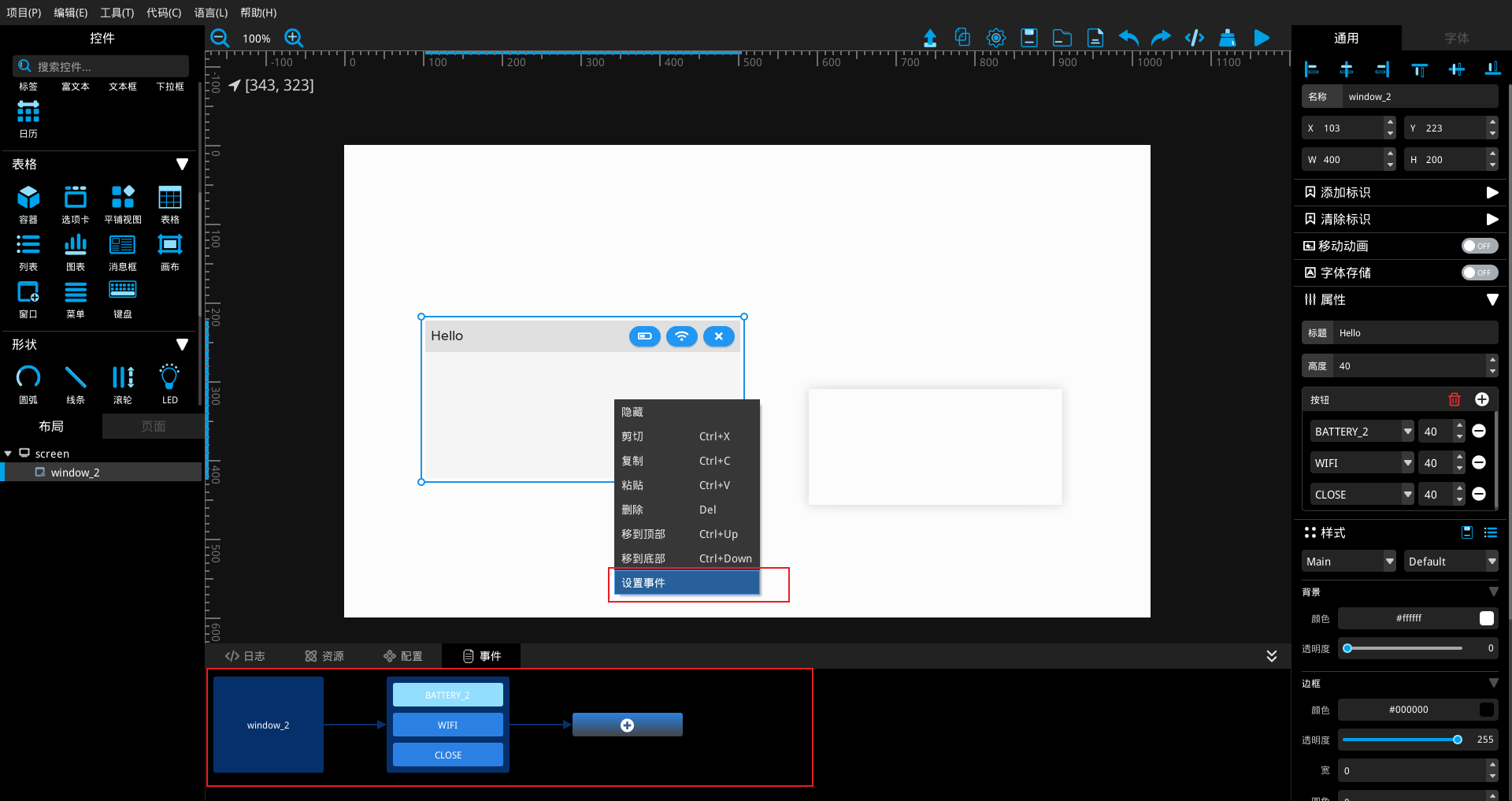Image resolution: width=1512 pixels, height=801 pixels.
Task: Select the Keyboard (键盘) widget
Action: tap(123, 299)
